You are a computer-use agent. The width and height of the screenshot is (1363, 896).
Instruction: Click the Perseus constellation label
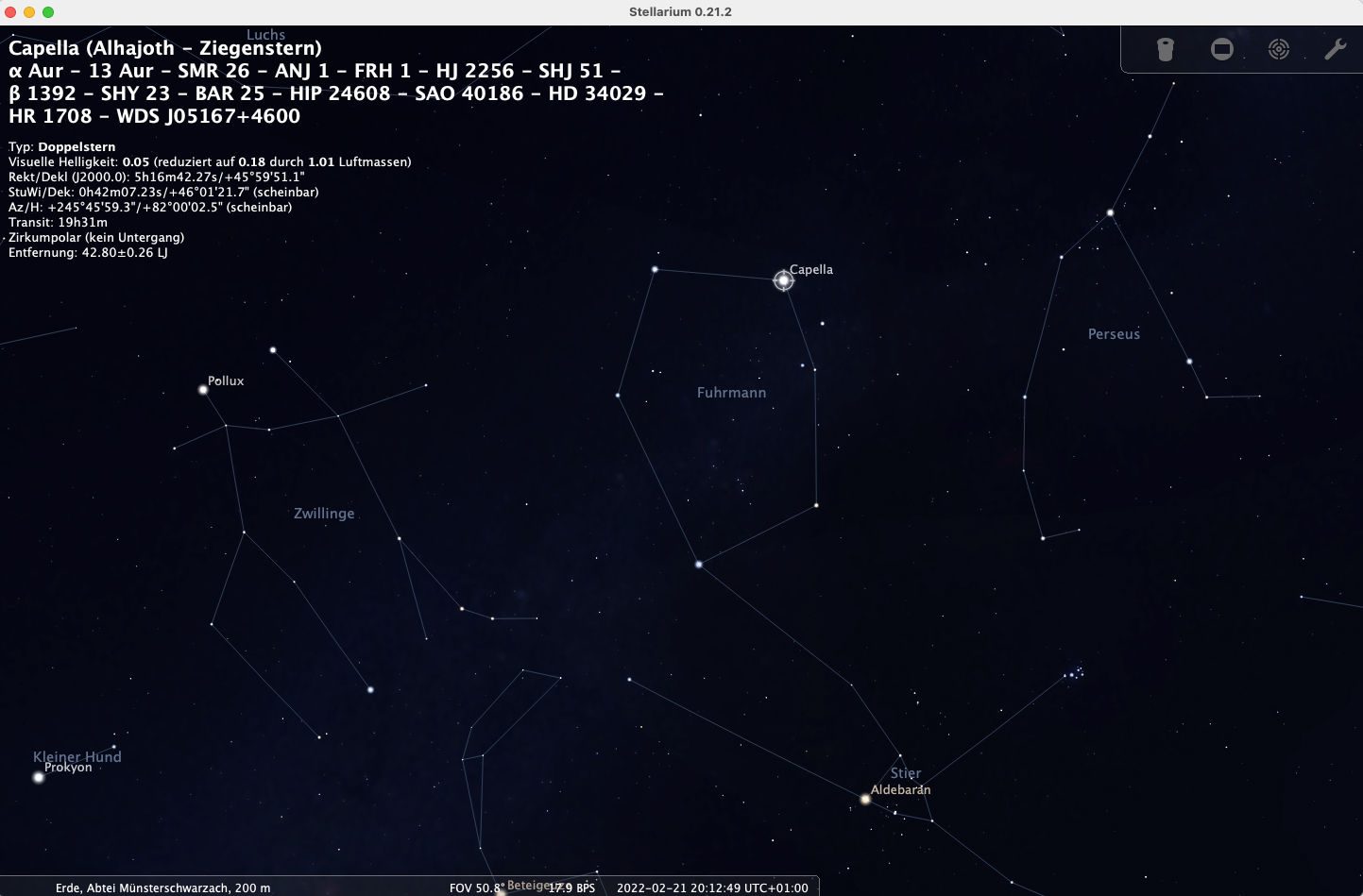pyautogui.click(x=1114, y=334)
